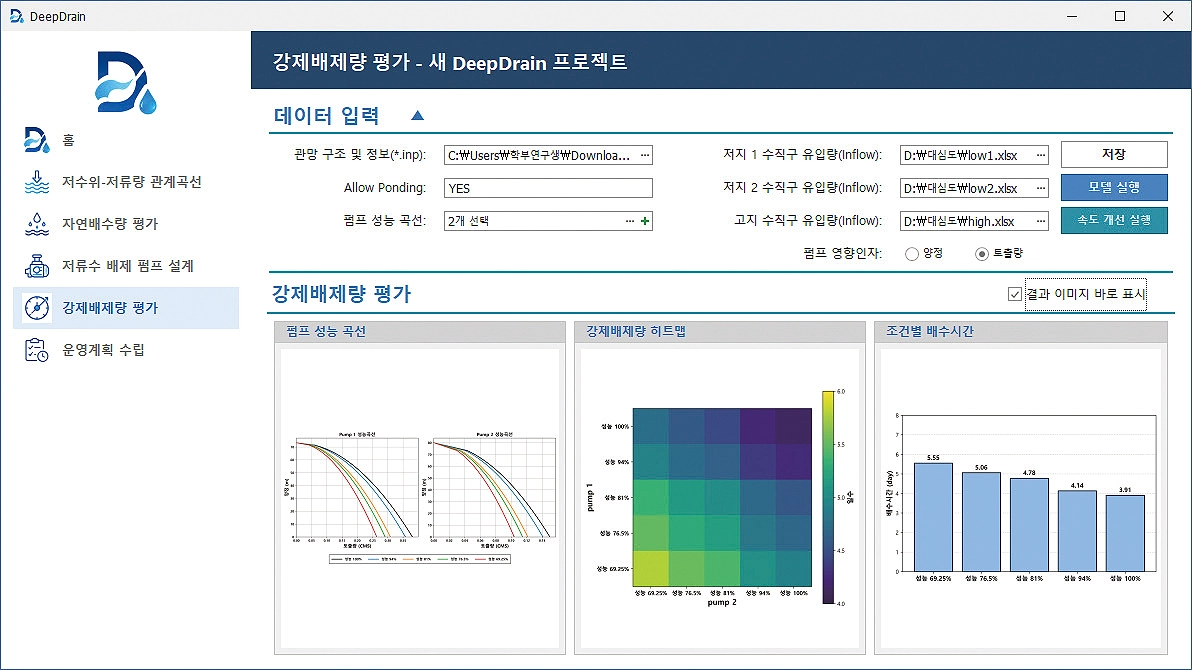Browse file for low2.xlsx inflow
Viewport: 1192px width, 670px height.
click(1041, 188)
